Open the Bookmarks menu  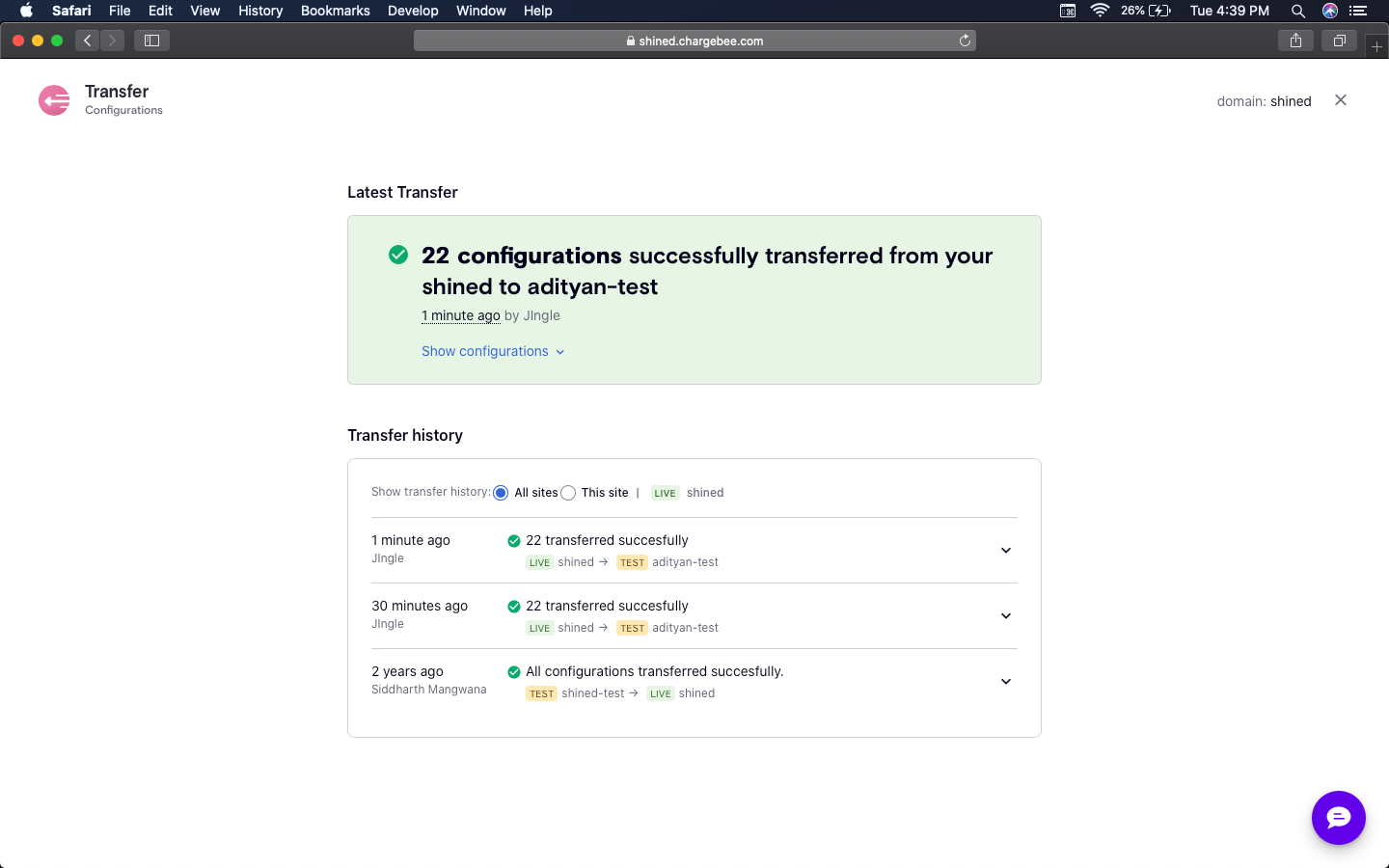[335, 11]
